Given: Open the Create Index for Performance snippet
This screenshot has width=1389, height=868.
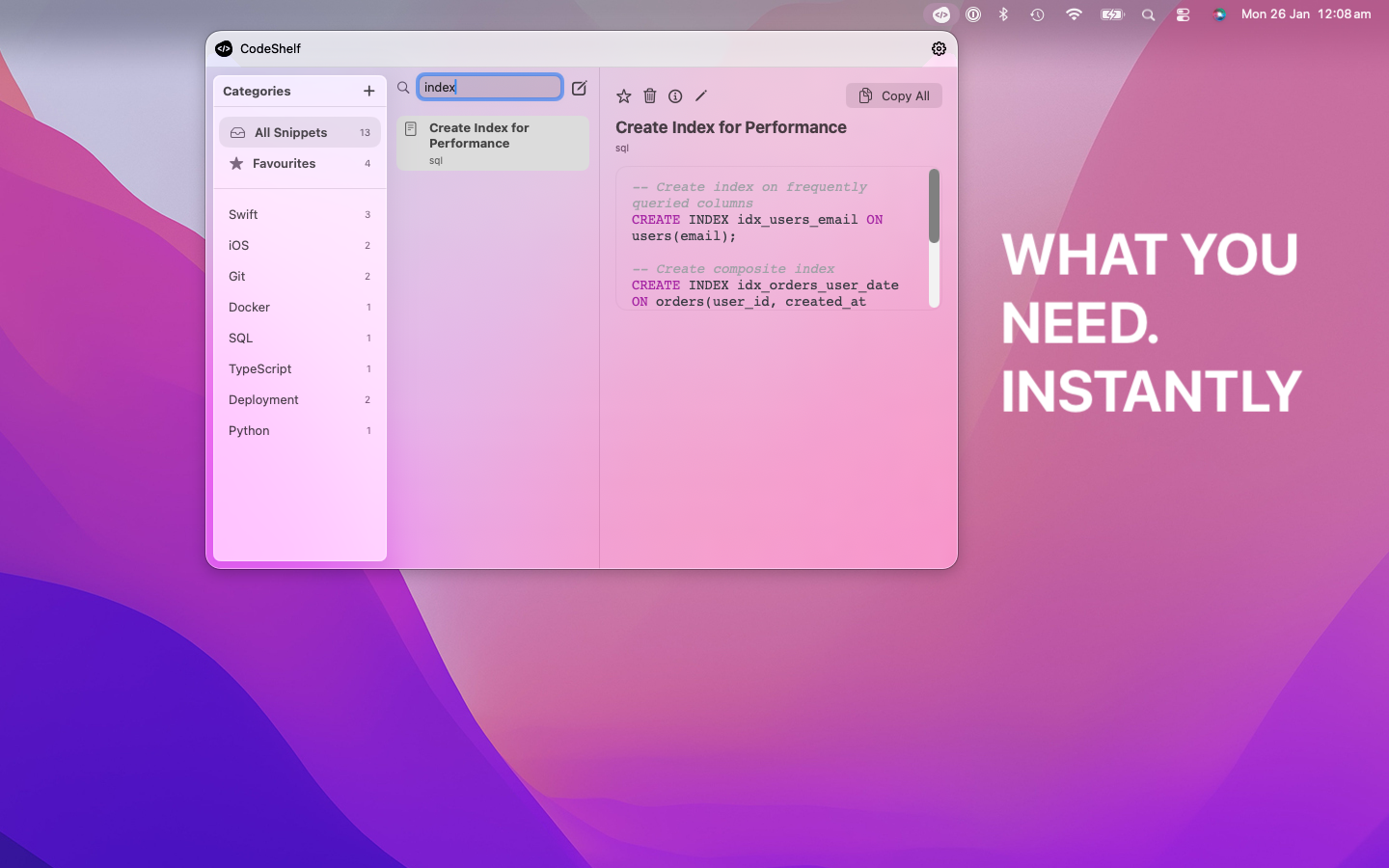Looking at the screenshot, I should (493, 143).
